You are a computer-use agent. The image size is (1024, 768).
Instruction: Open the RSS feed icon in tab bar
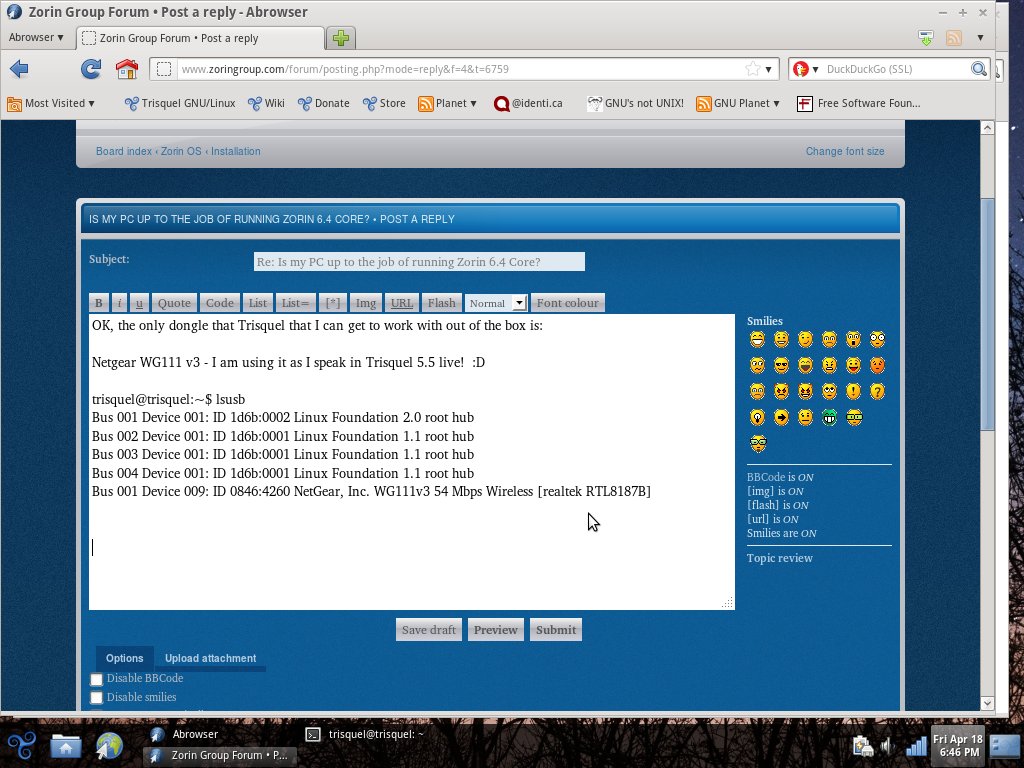click(953, 38)
